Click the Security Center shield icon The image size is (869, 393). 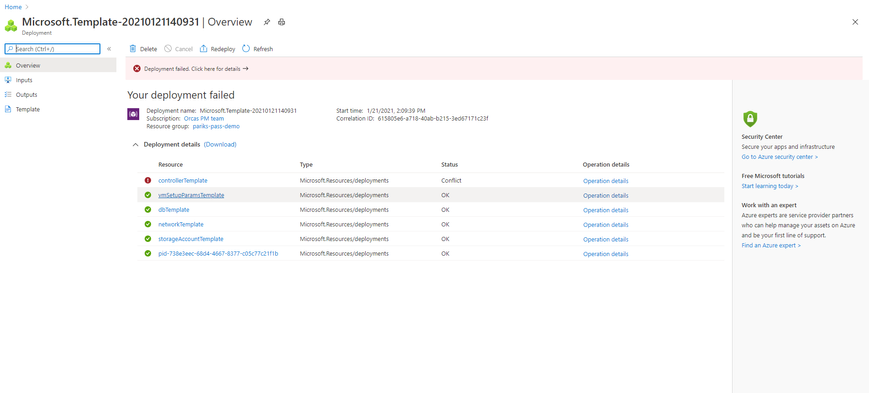[x=750, y=119]
